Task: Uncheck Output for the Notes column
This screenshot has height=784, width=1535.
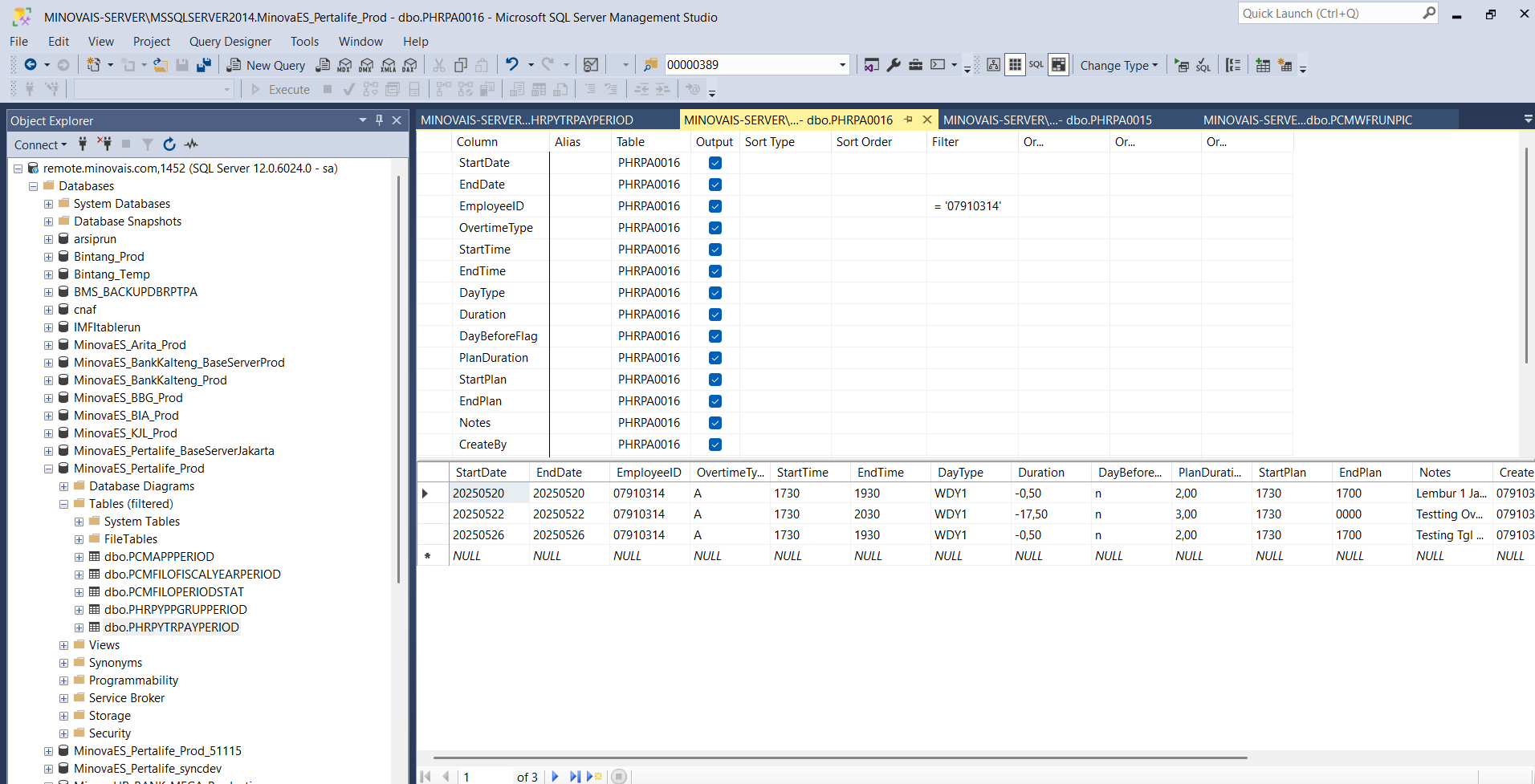Action: [715, 423]
